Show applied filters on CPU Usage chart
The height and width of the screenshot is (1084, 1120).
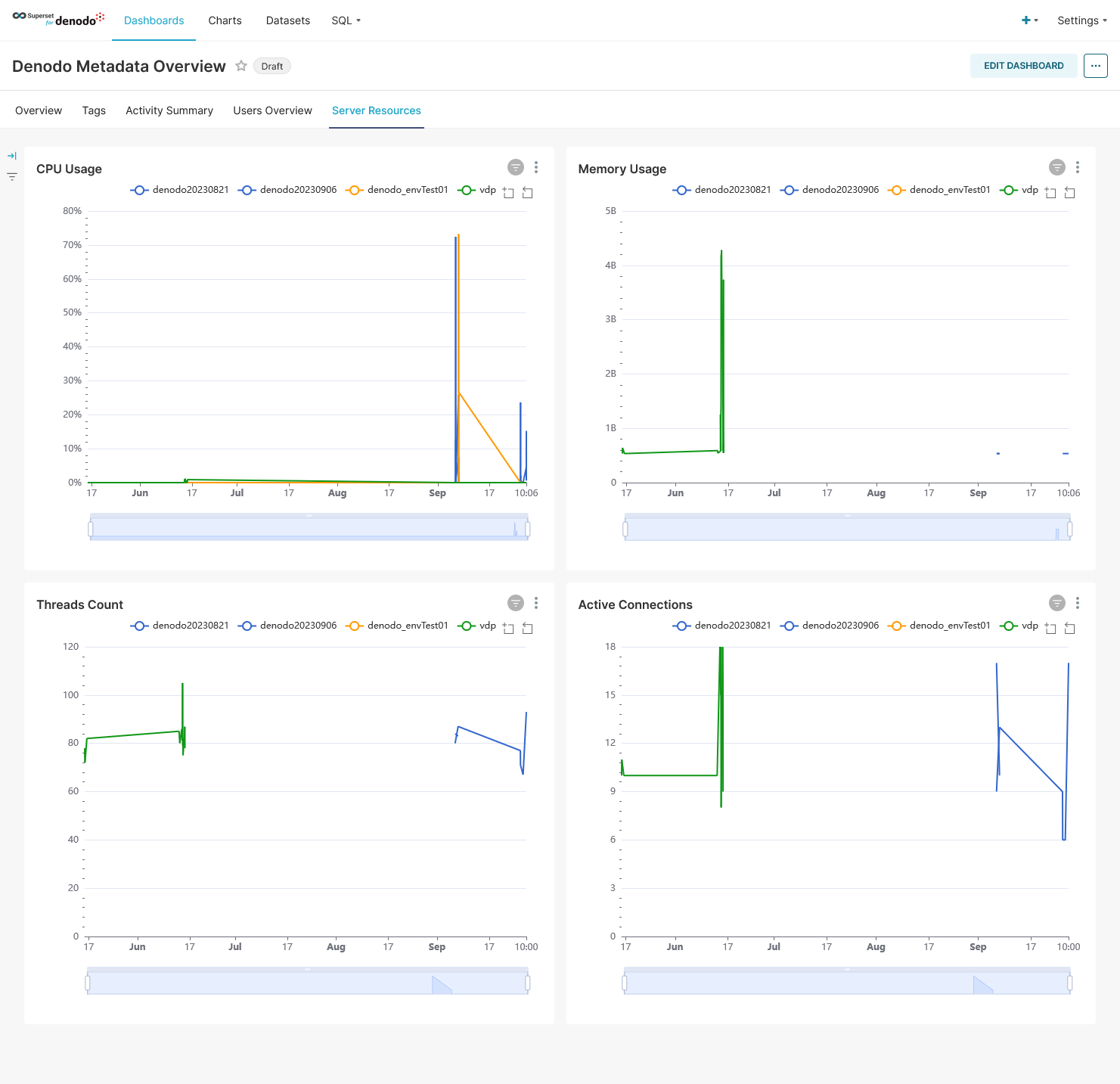[x=516, y=167]
